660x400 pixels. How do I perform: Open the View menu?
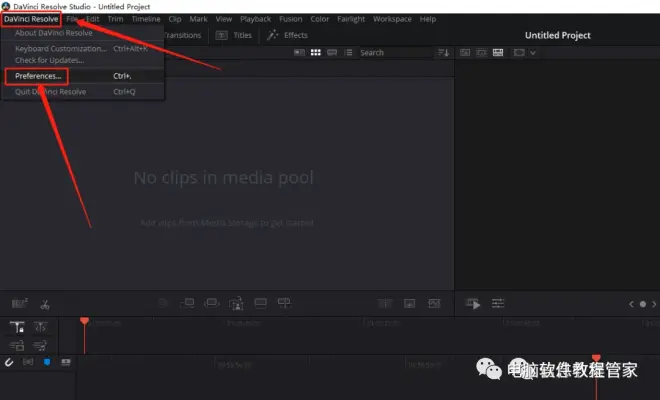coord(224,19)
